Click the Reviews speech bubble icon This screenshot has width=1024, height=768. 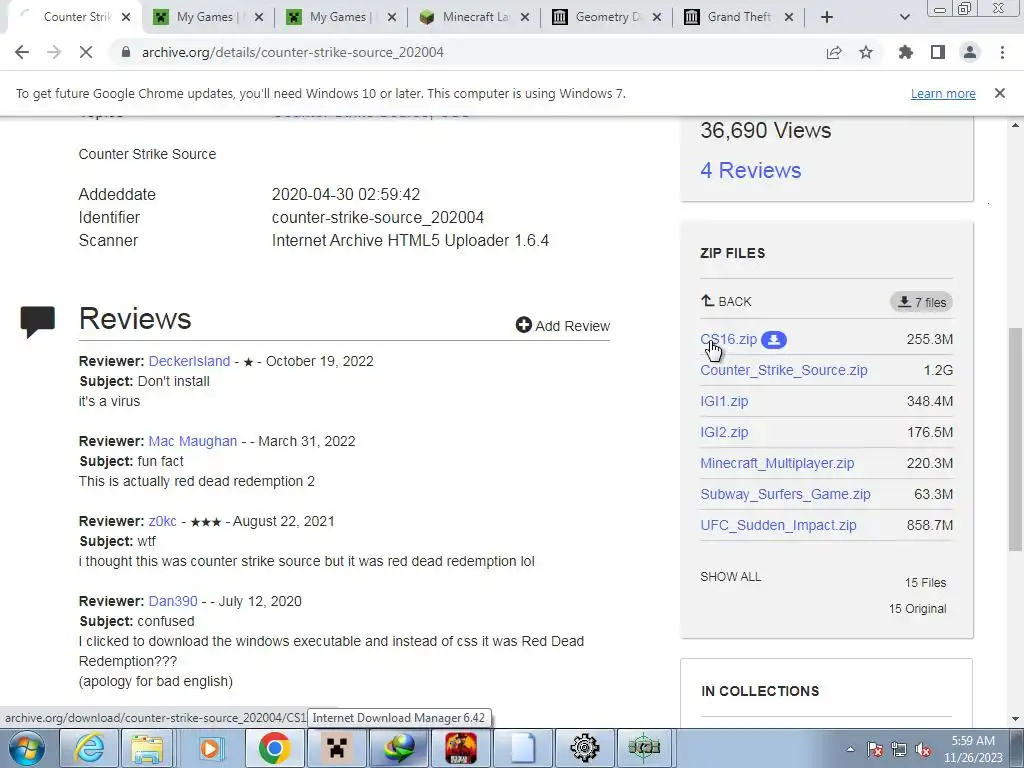tap(37, 321)
